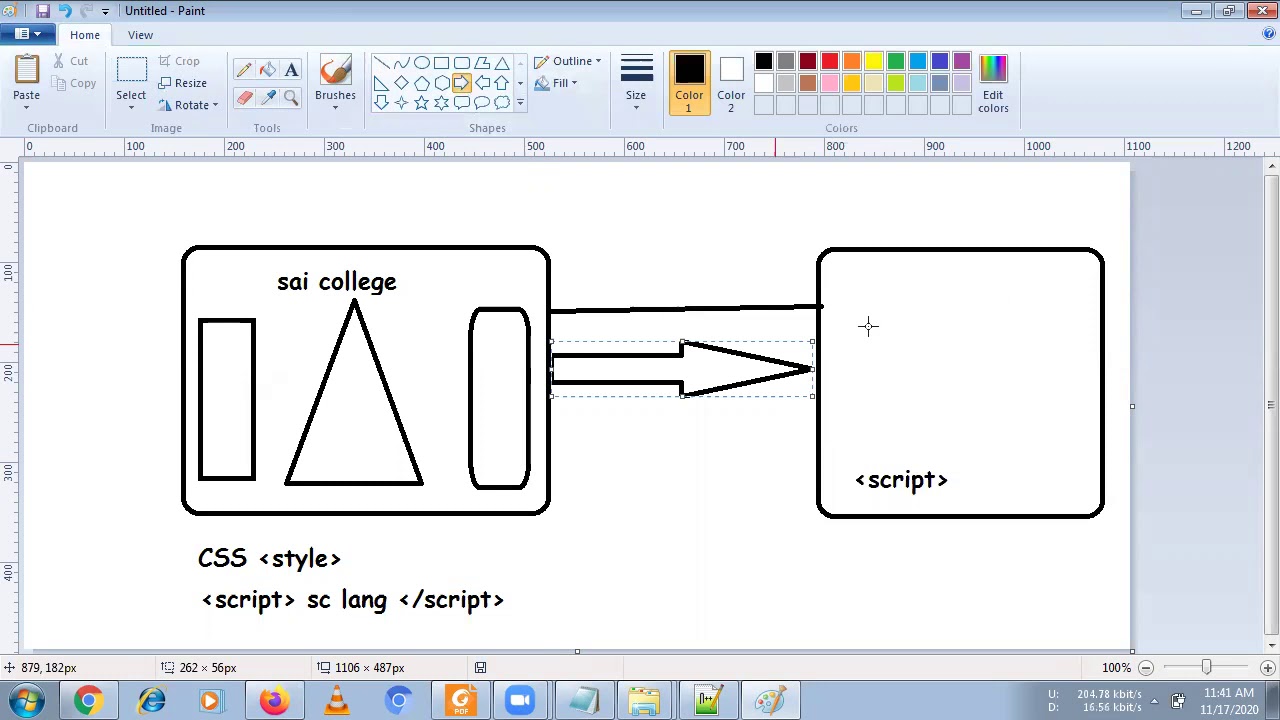Open the shape Outline dropdown
The width and height of the screenshot is (1280, 720).
point(568,61)
